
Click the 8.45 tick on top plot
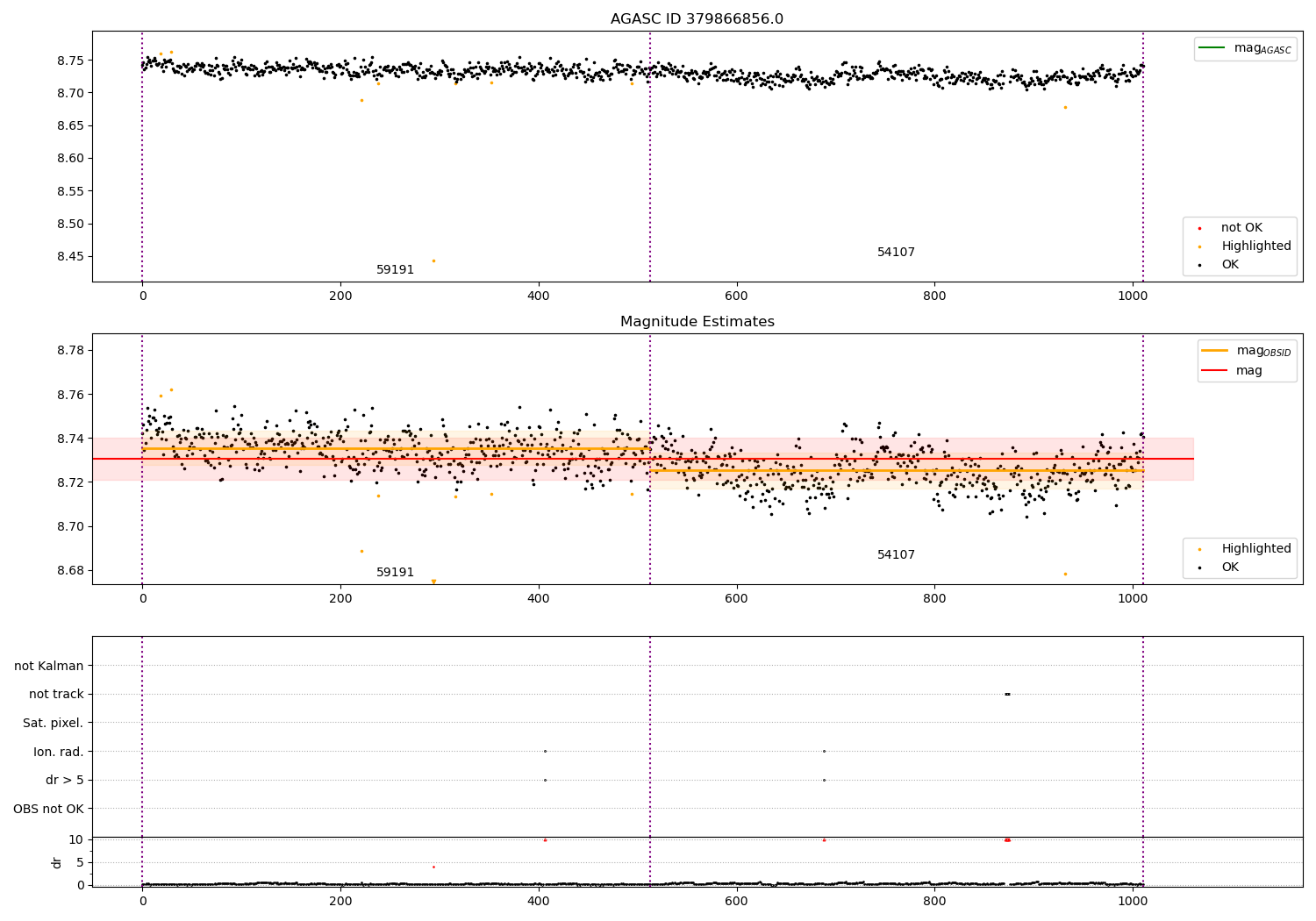click(69, 257)
